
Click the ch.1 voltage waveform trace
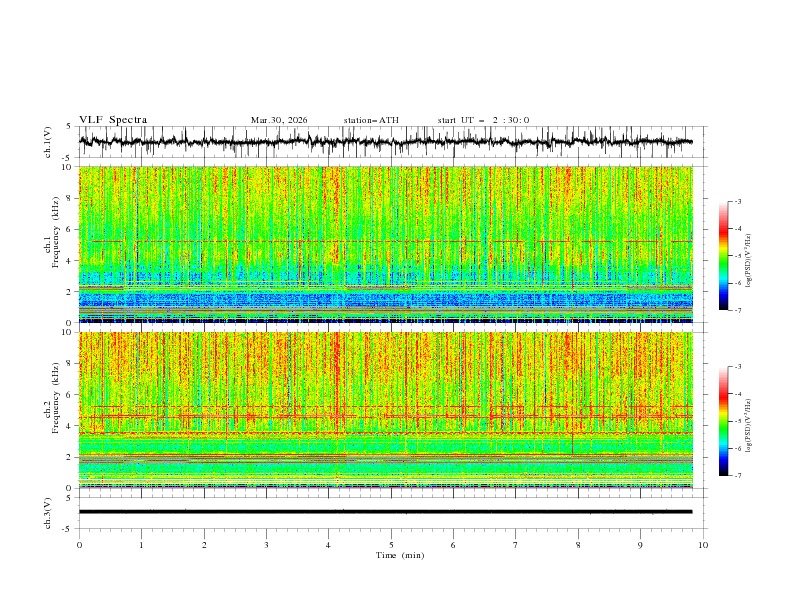pos(385,142)
